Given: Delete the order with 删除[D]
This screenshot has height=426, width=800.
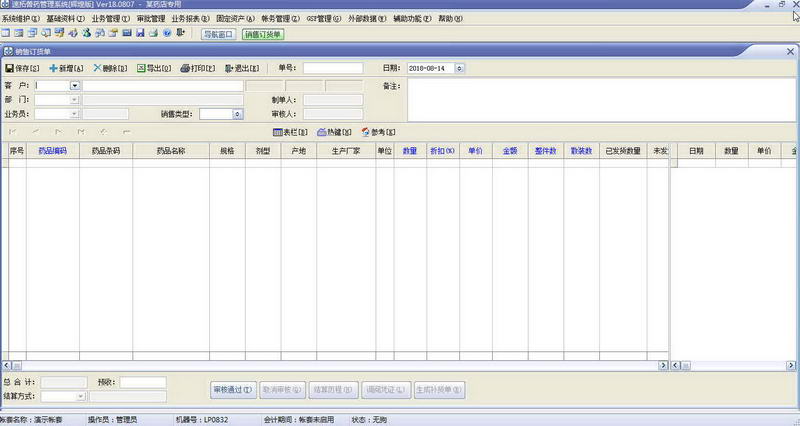Looking at the screenshot, I should (x=110, y=68).
